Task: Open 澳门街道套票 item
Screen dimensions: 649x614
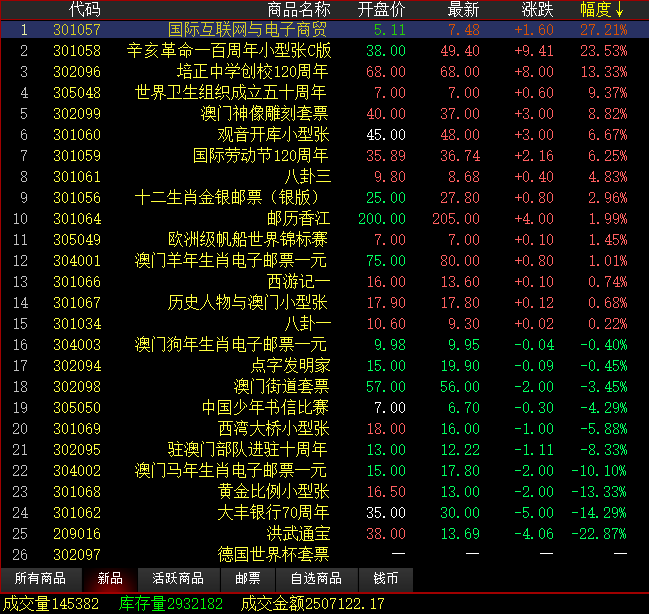Action: click(x=324, y=387)
